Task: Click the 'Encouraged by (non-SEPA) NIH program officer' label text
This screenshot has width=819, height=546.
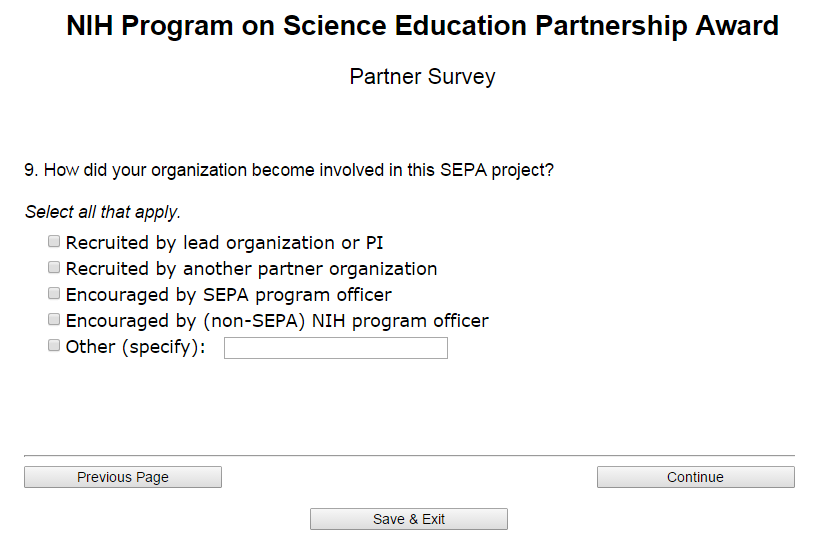Action: pos(277,321)
